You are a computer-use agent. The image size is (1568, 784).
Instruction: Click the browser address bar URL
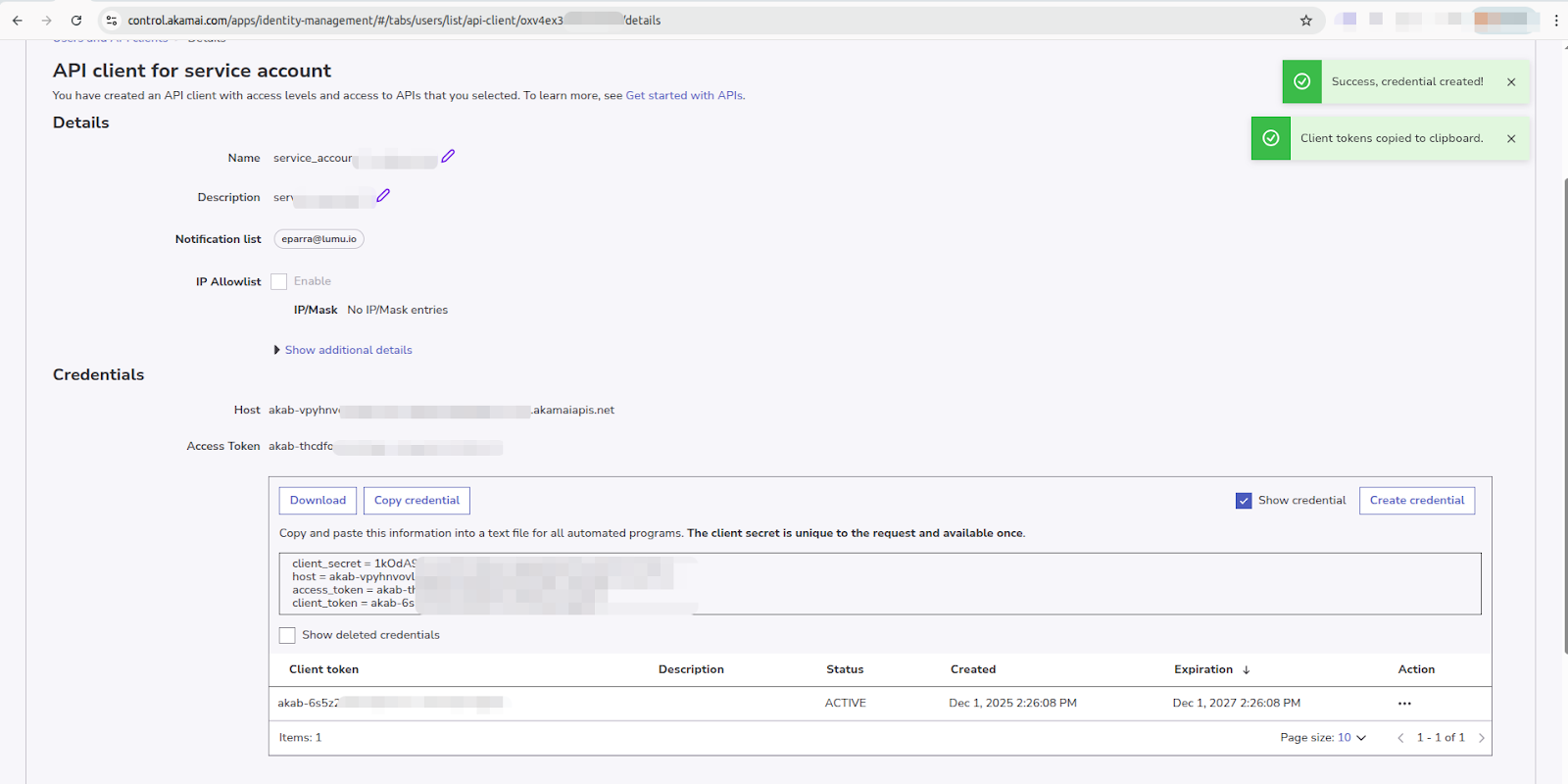click(392, 21)
